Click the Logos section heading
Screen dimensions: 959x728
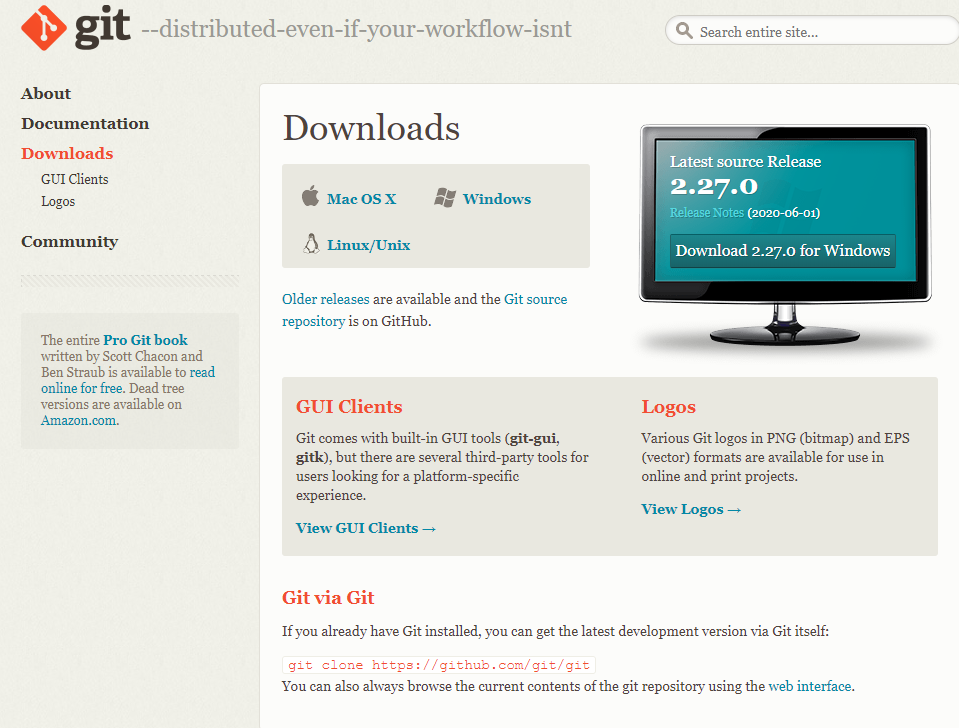coord(668,407)
